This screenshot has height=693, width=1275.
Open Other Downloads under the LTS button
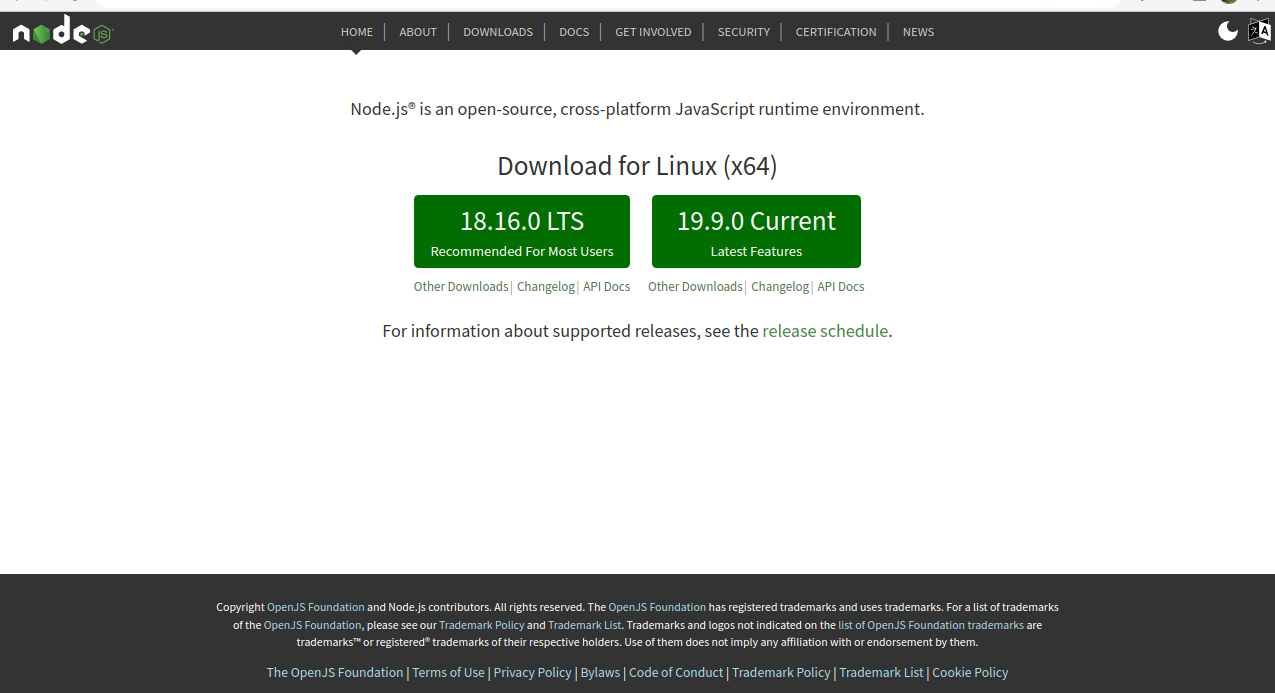(461, 287)
